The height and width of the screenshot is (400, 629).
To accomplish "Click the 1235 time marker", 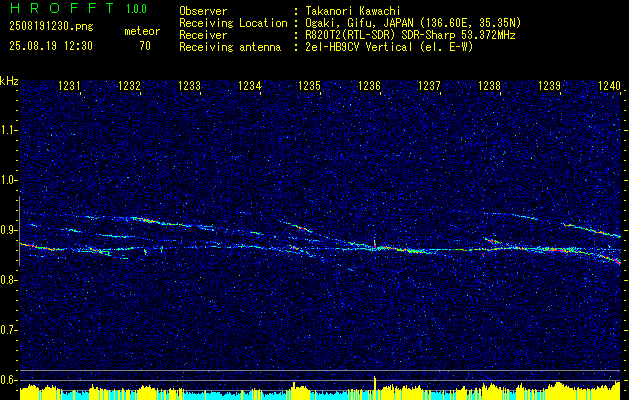I will coord(310,85).
